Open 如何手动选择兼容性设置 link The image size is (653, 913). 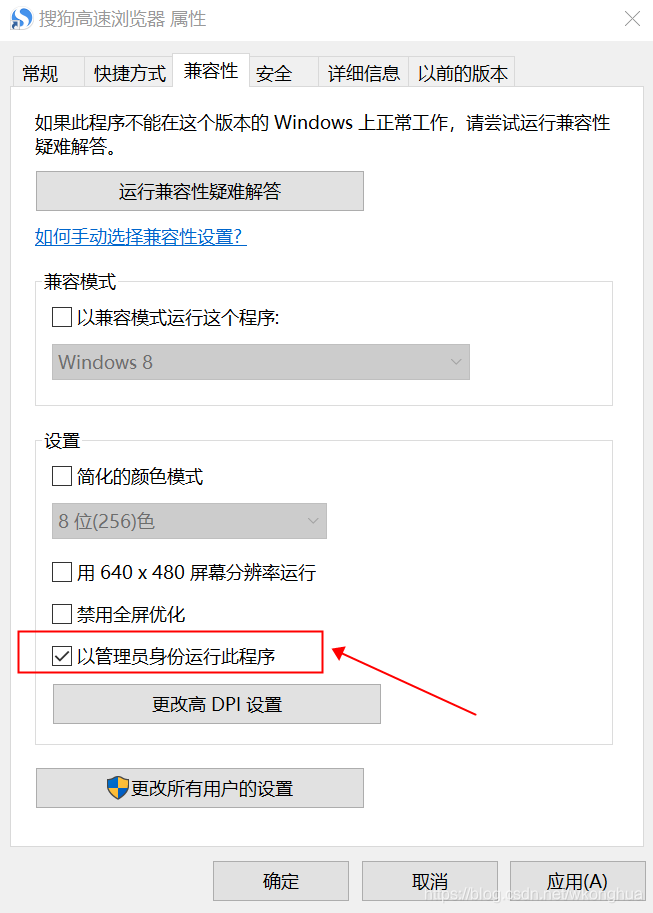coord(140,237)
